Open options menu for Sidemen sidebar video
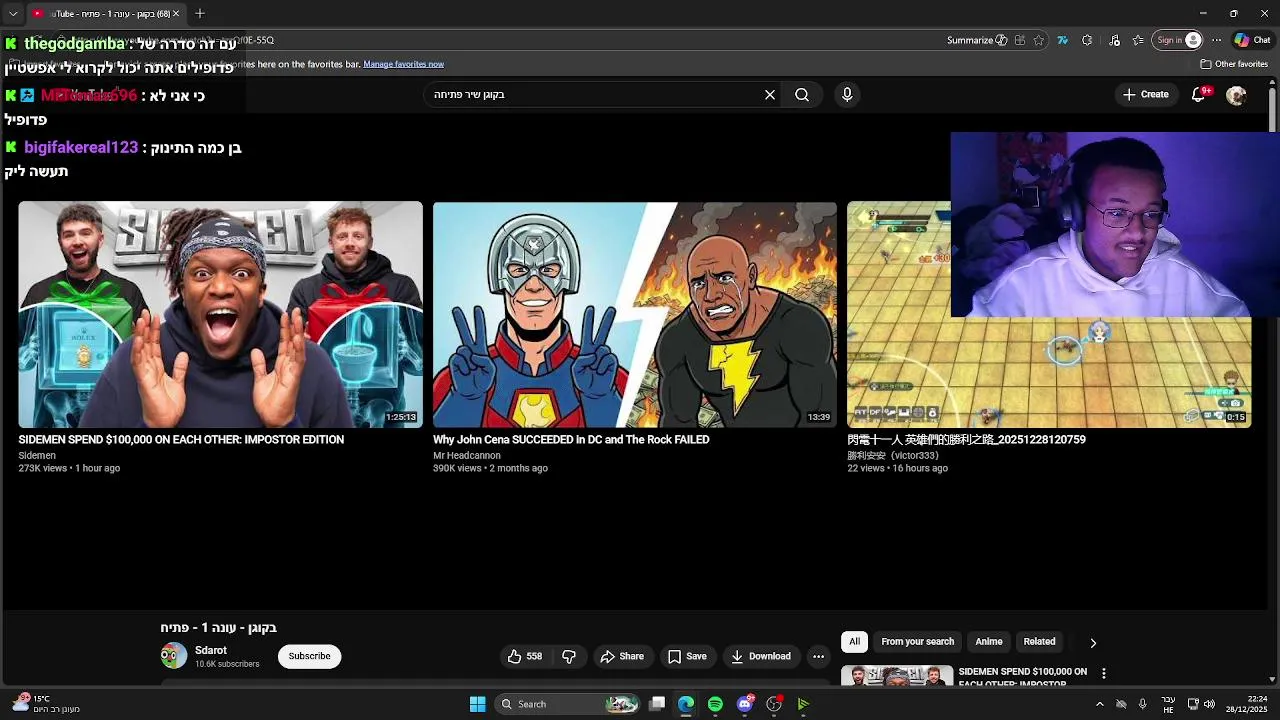1280x720 pixels. (x=1103, y=674)
